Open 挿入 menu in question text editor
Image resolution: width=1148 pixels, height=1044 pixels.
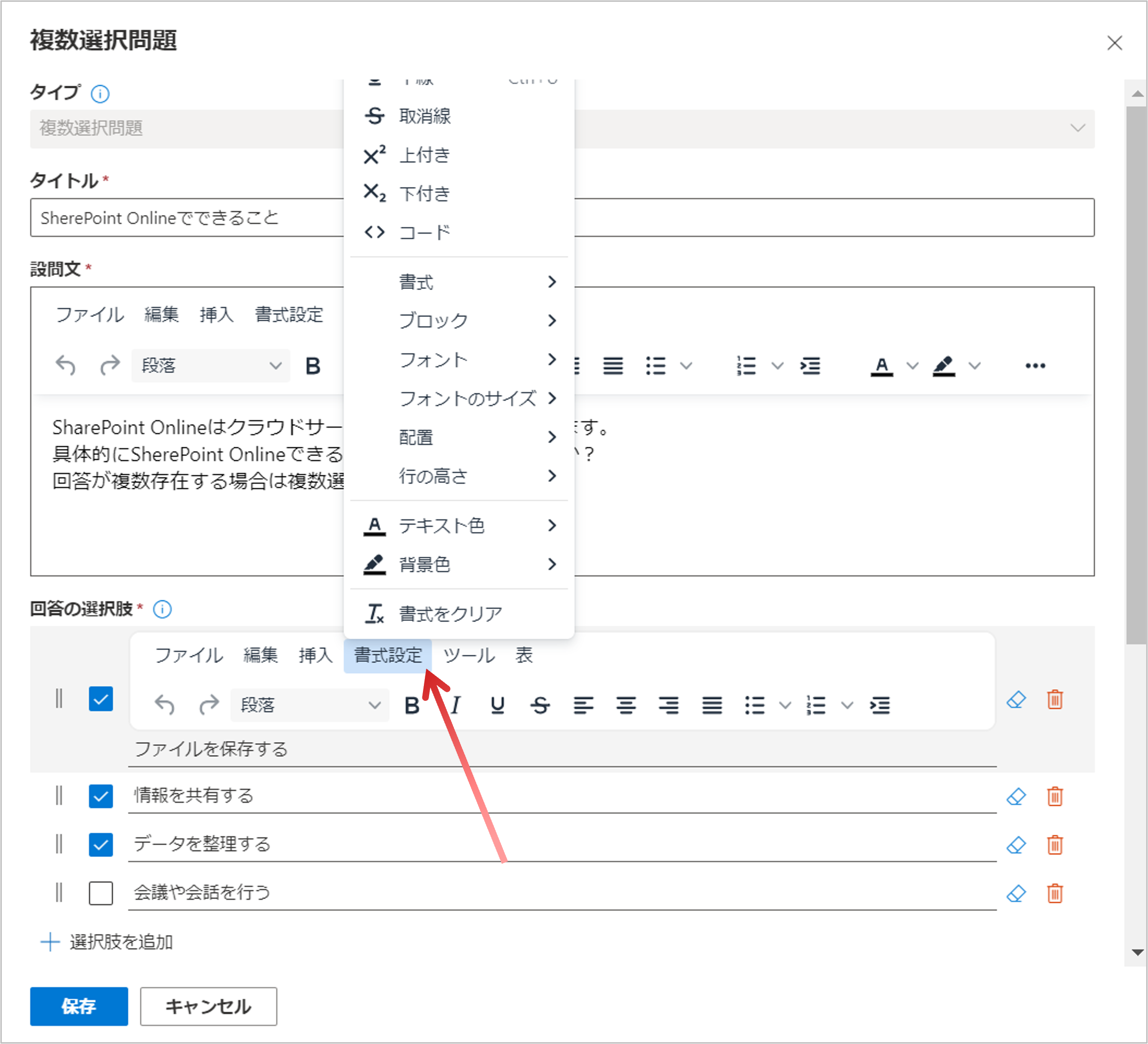coord(216,315)
